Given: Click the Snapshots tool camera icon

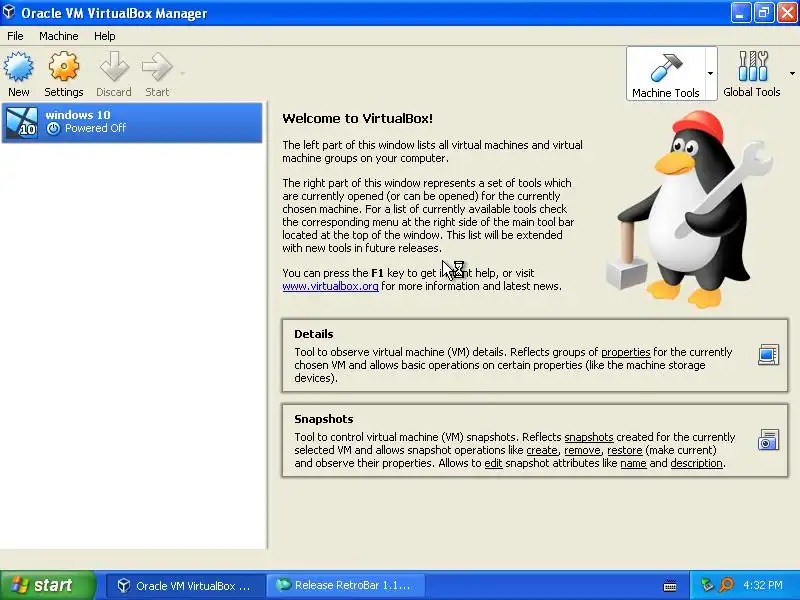Looking at the screenshot, I should point(768,440).
